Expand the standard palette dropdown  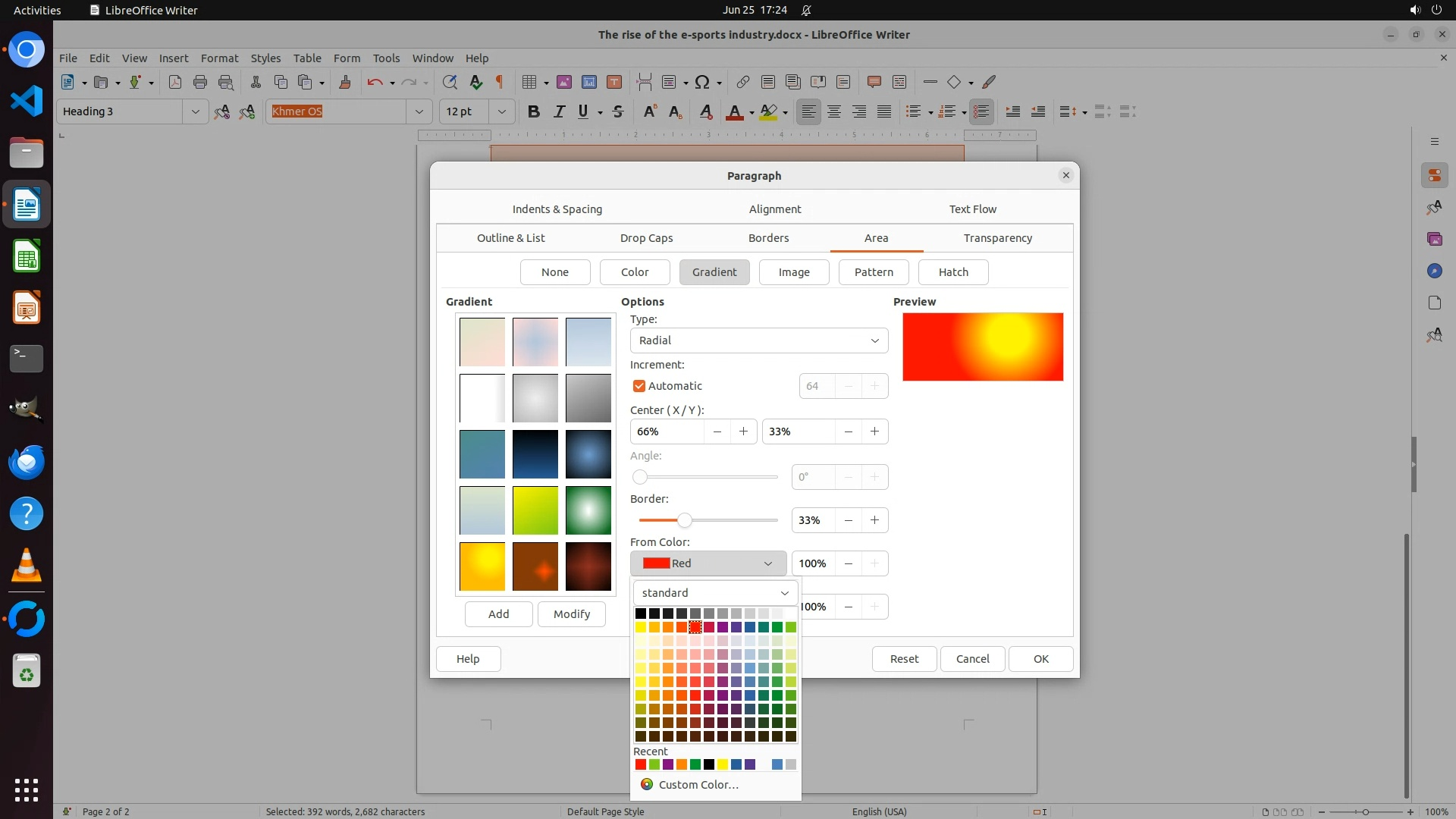tap(715, 593)
